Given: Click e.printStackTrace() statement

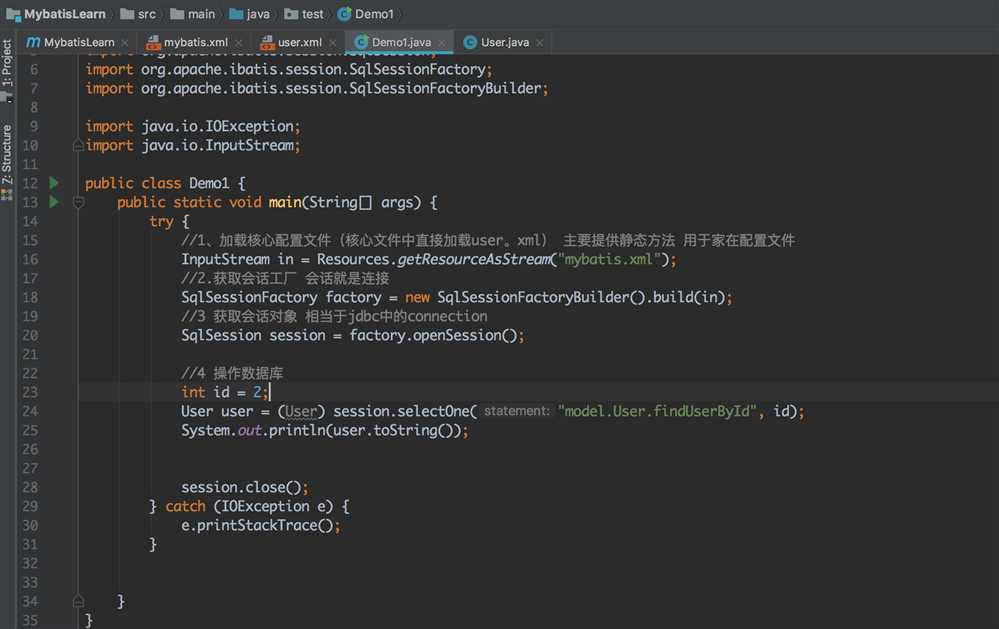Looking at the screenshot, I should point(261,526).
